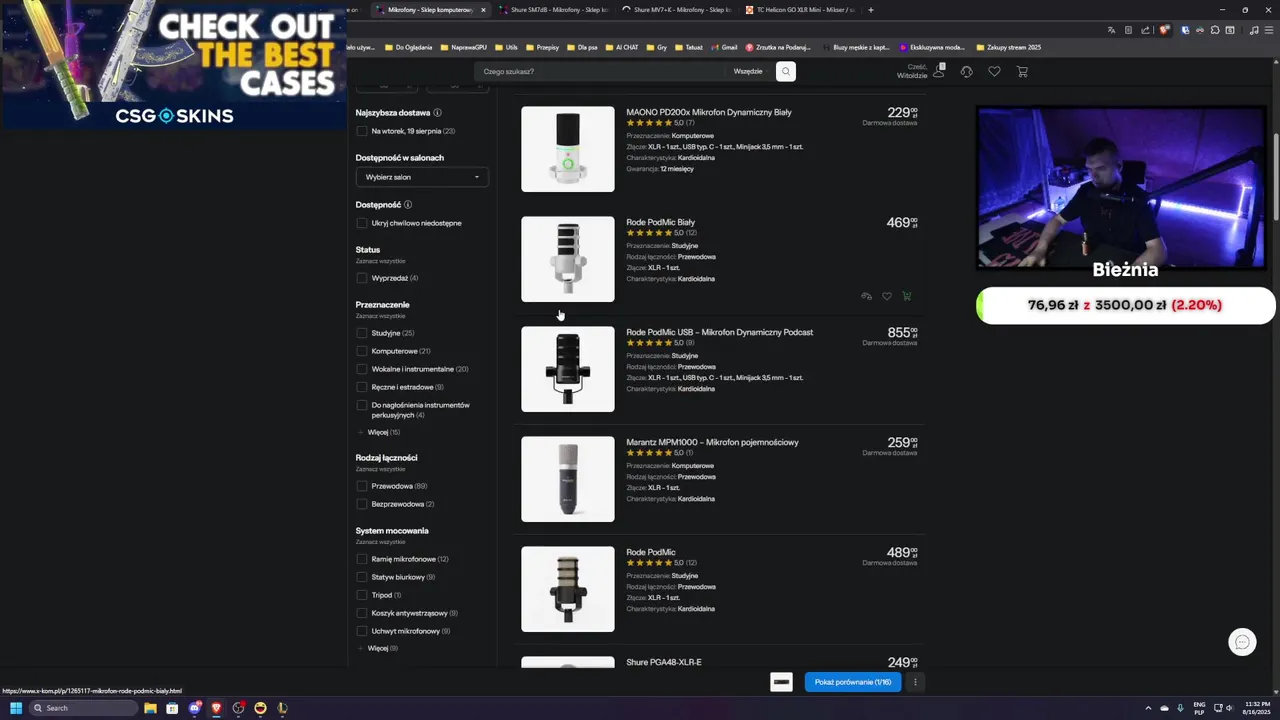The height and width of the screenshot is (720, 1280).
Task: Add Rode PodMic Biały to wishlist
Action: [x=886, y=296]
